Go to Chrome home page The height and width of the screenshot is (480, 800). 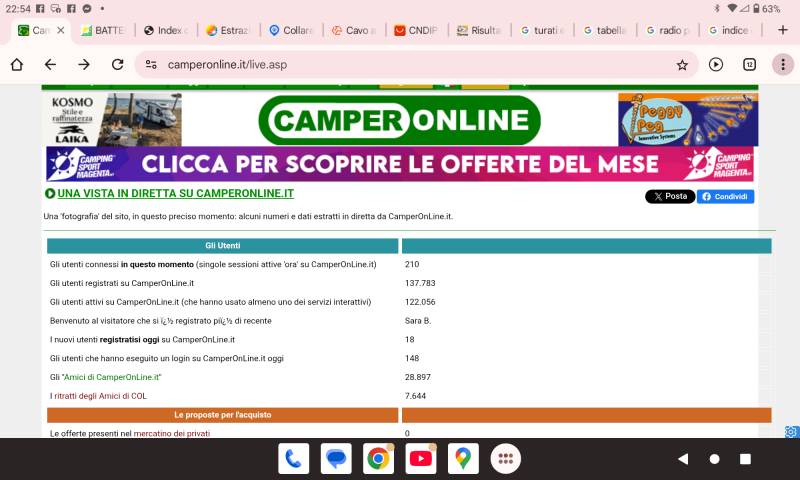(x=17, y=65)
